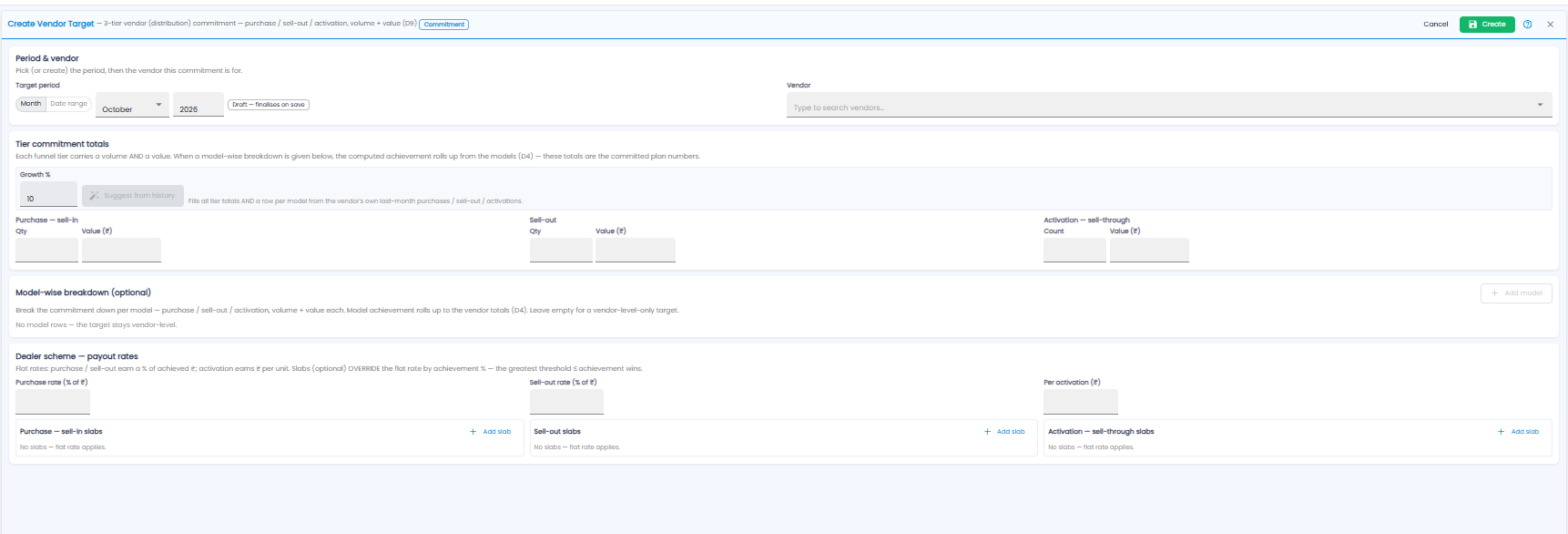
Task: Open the October month dropdown
Action: [132, 105]
